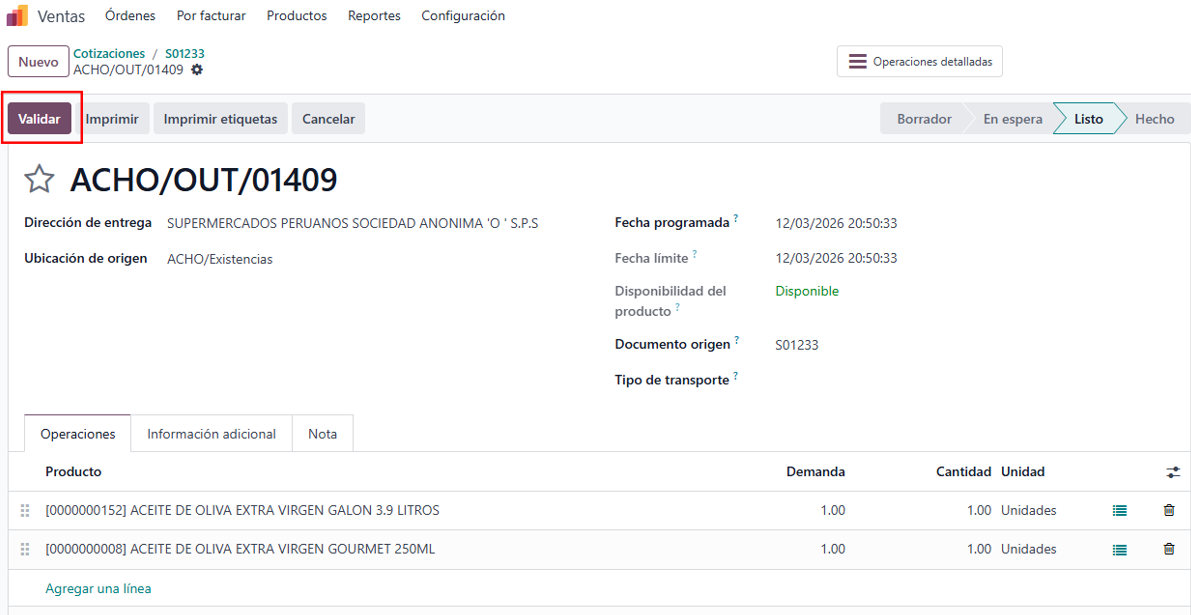Grab drag handle of GALON 3.9 LITROS row
Image resolution: width=1191 pixels, height=615 pixels.
pyautogui.click(x=25, y=511)
